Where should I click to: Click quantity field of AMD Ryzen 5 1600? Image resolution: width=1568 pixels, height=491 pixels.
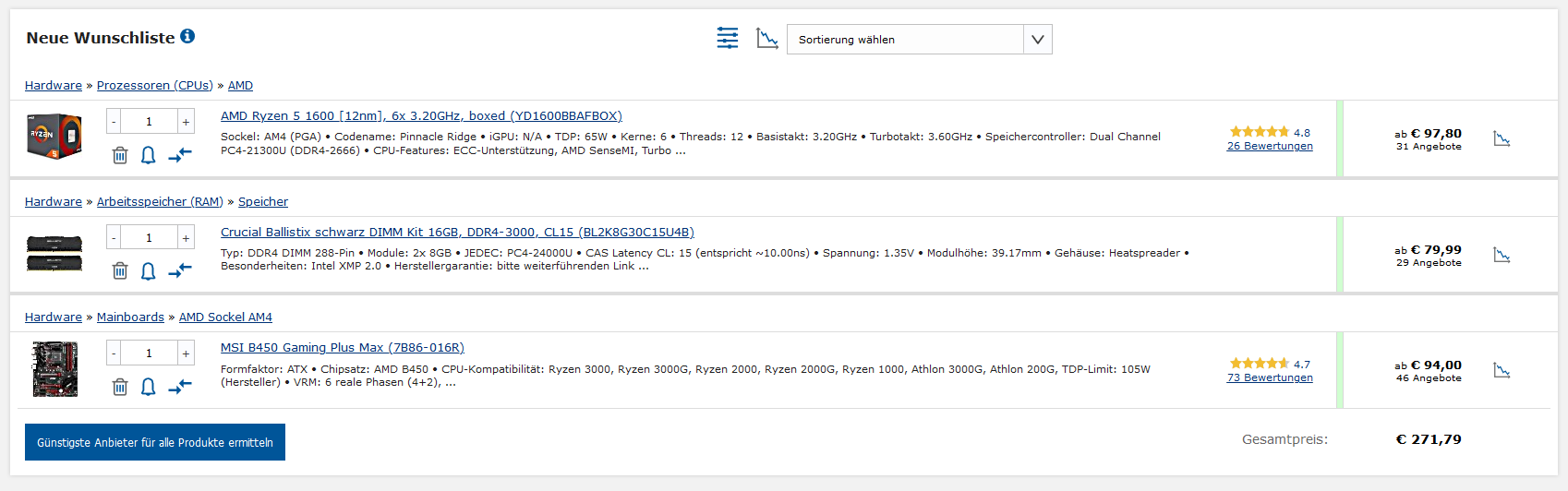point(150,122)
